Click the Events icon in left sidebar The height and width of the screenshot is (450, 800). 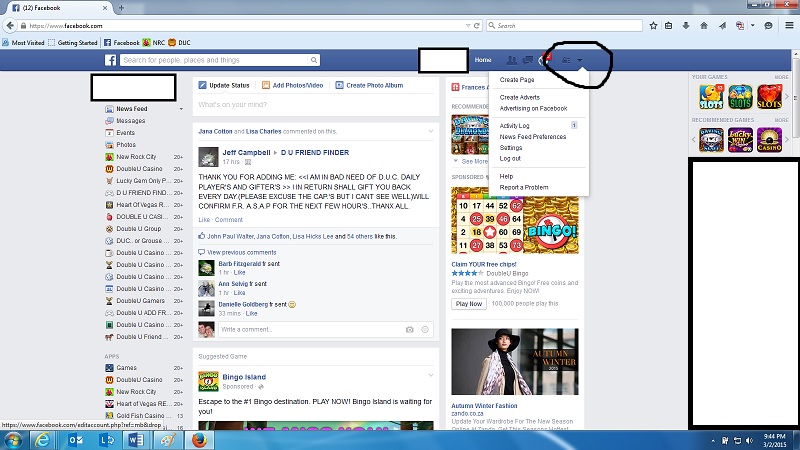[125, 132]
